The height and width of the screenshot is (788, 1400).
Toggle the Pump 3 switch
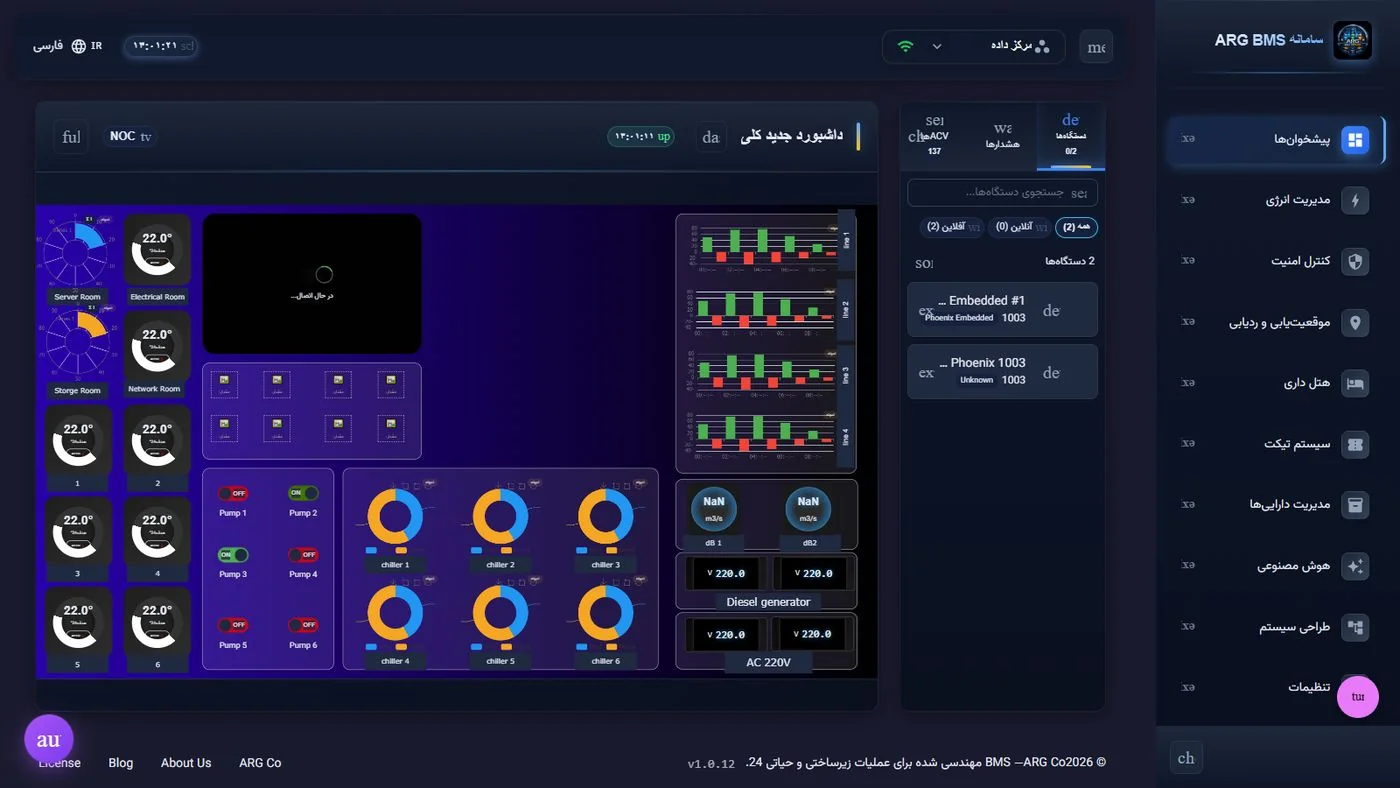[232, 554]
